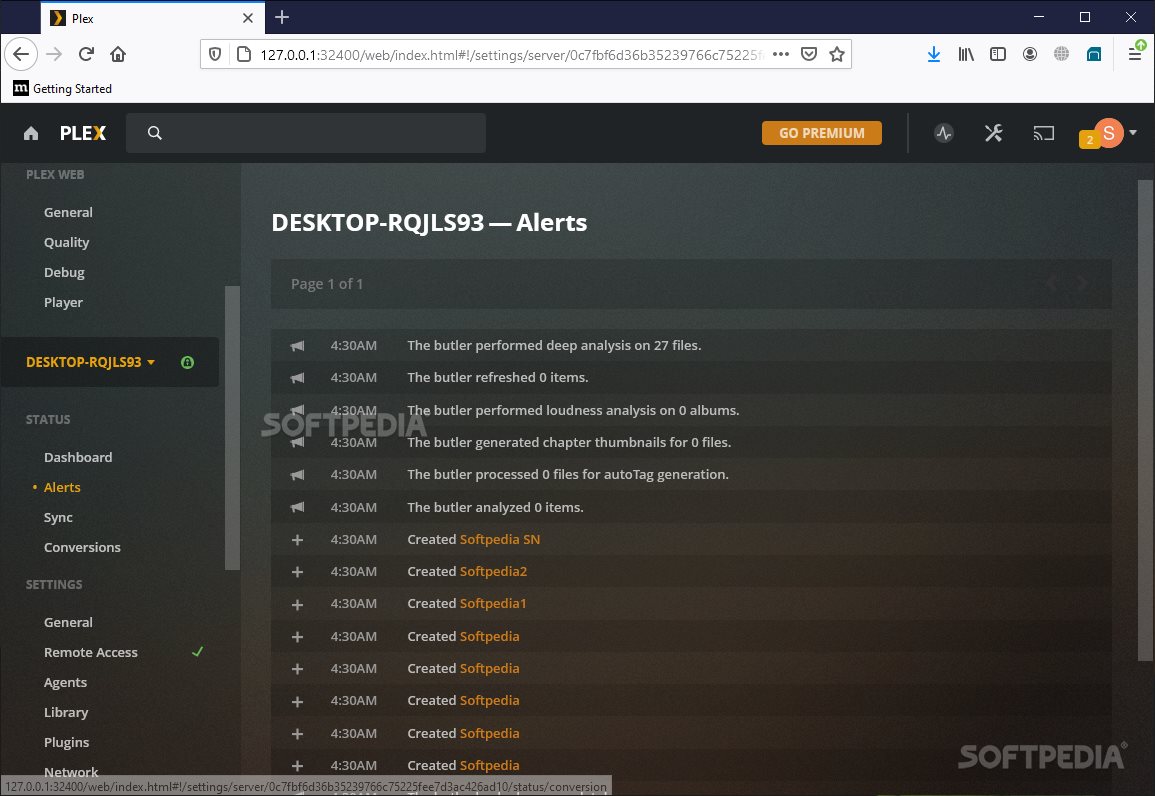Click the green secure lock icon beside server name
1155x796 pixels.
click(x=188, y=362)
